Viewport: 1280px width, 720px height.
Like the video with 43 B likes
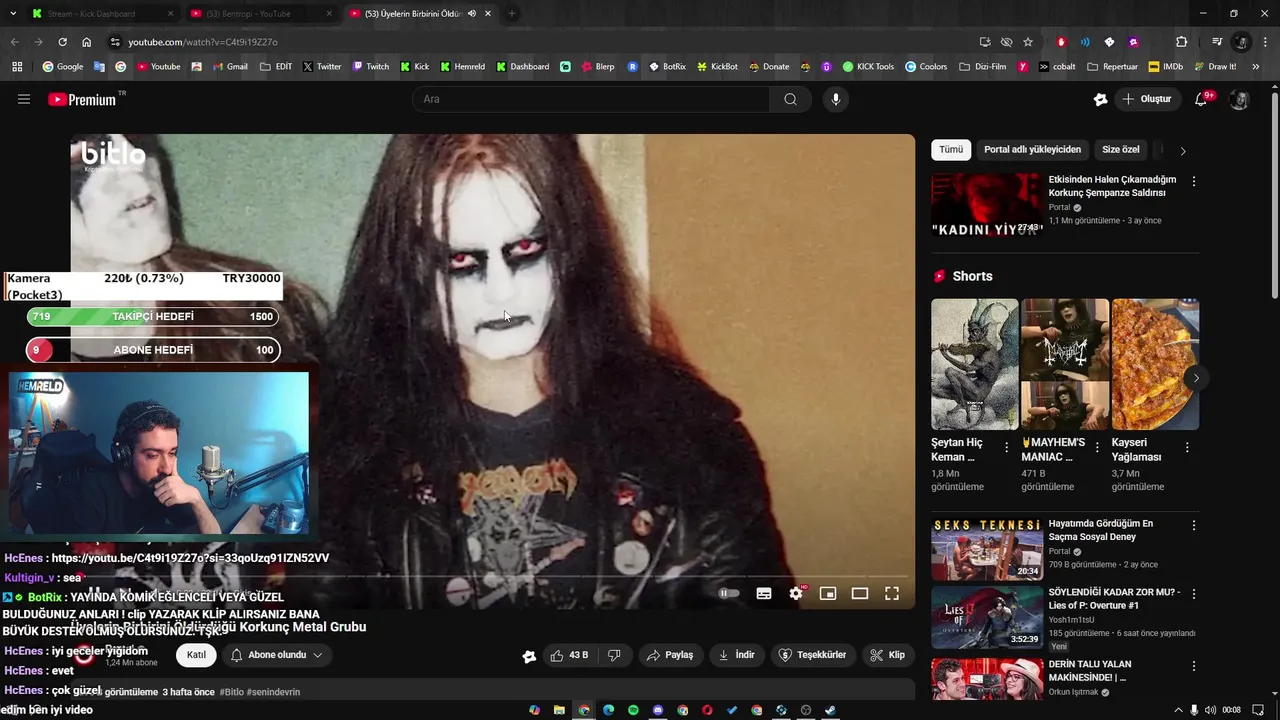coord(568,655)
